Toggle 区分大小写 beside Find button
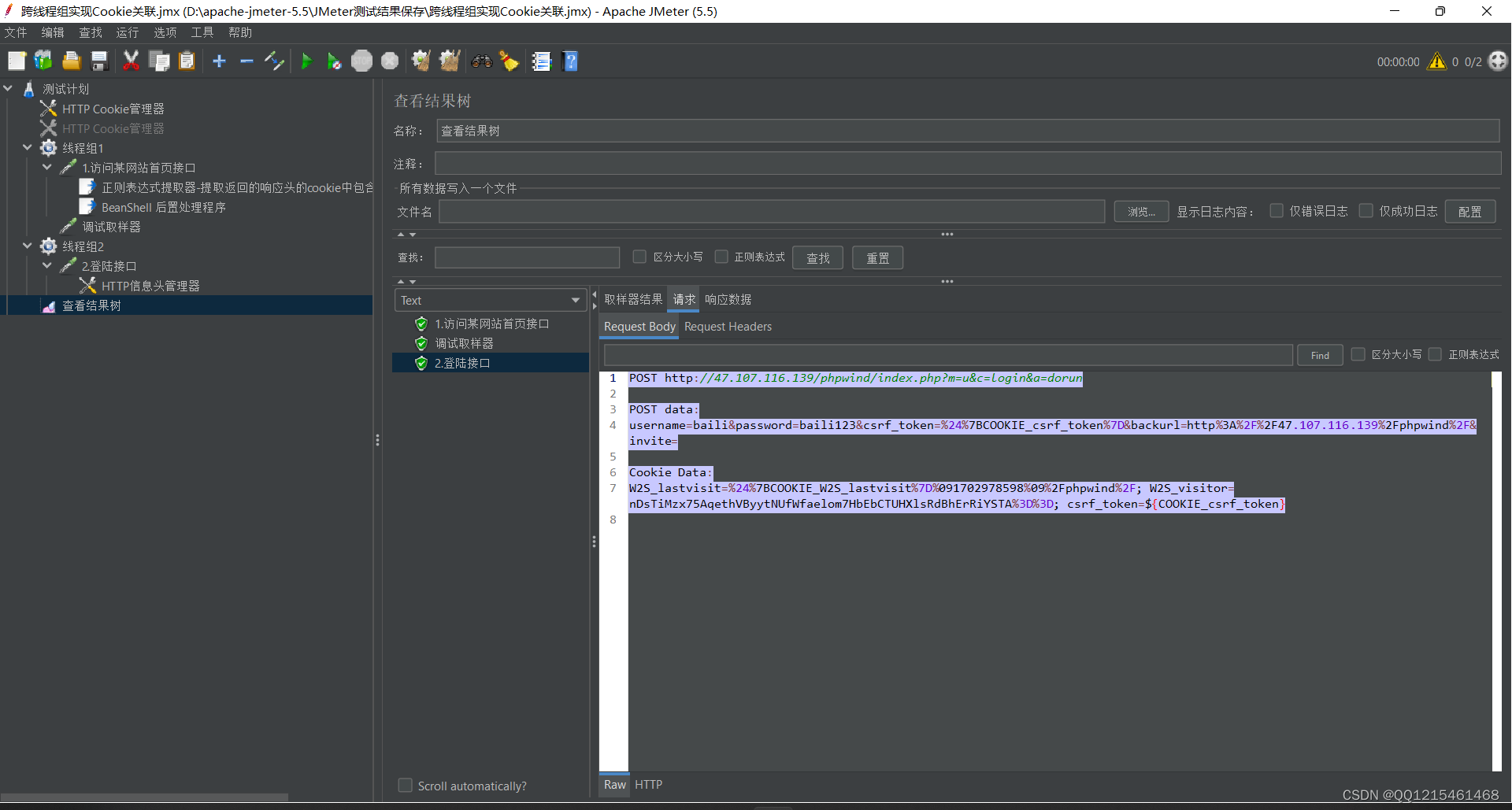The height and width of the screenshot is (810, 1512). (1358, 354)
